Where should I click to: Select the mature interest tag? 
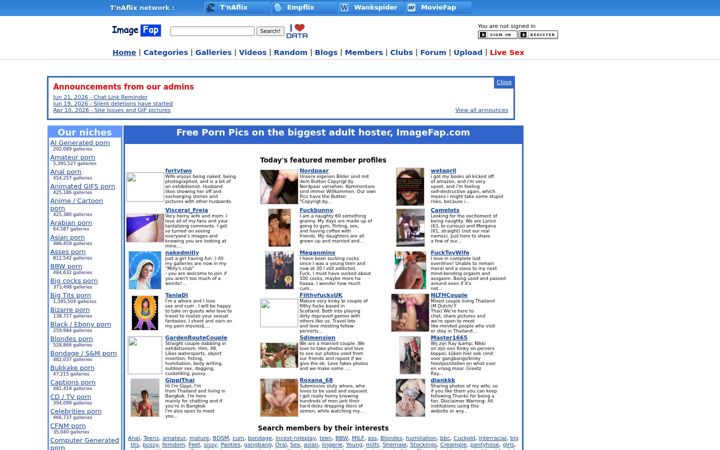tap(199, 438)
